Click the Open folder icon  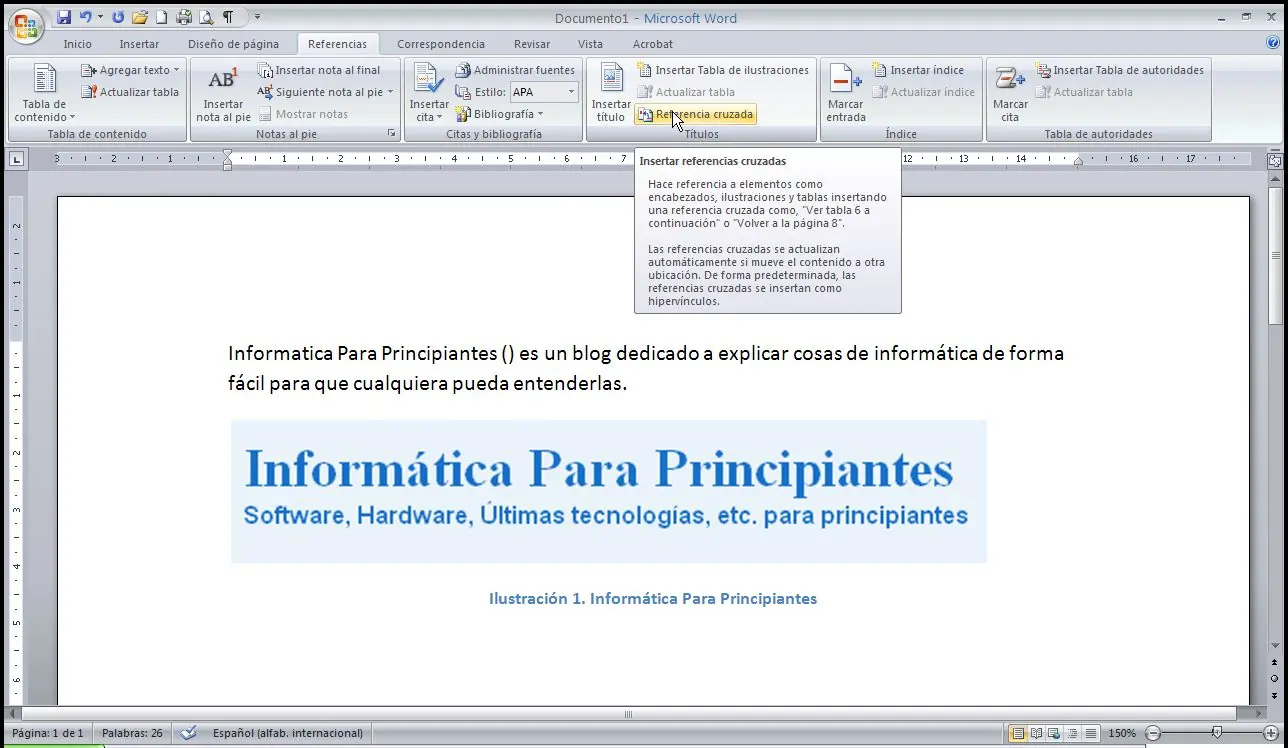pyautogui.click(x=140, y=17)
